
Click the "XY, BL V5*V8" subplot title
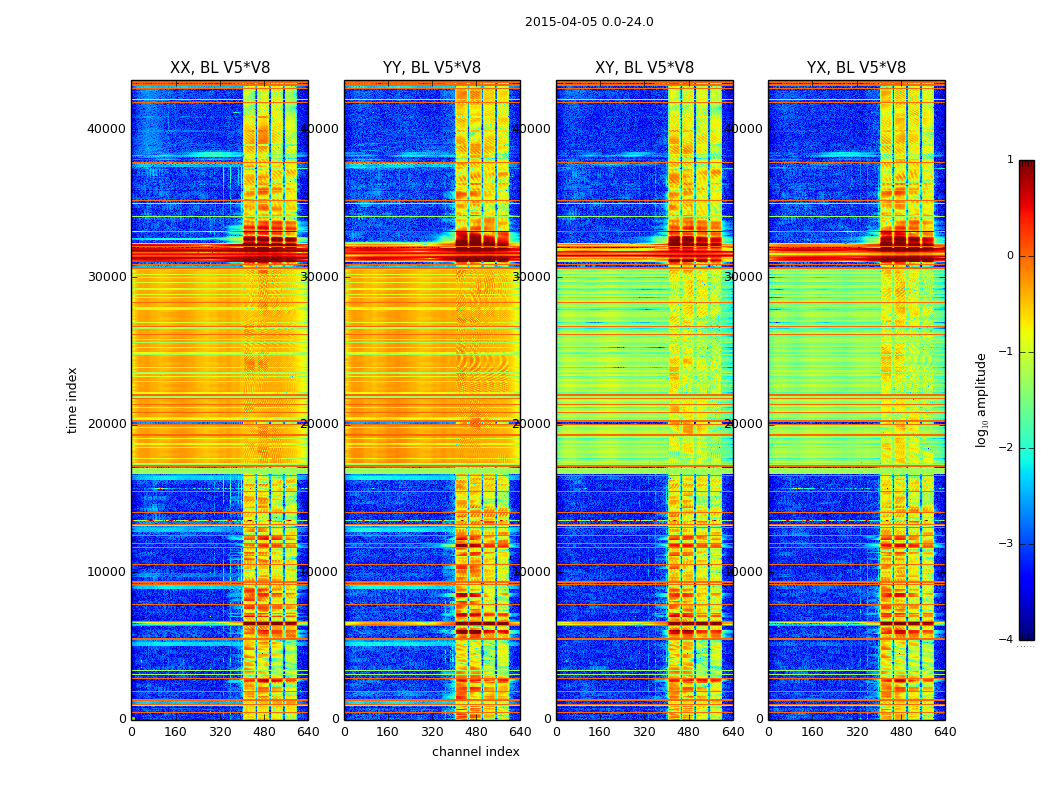(644, 68)
